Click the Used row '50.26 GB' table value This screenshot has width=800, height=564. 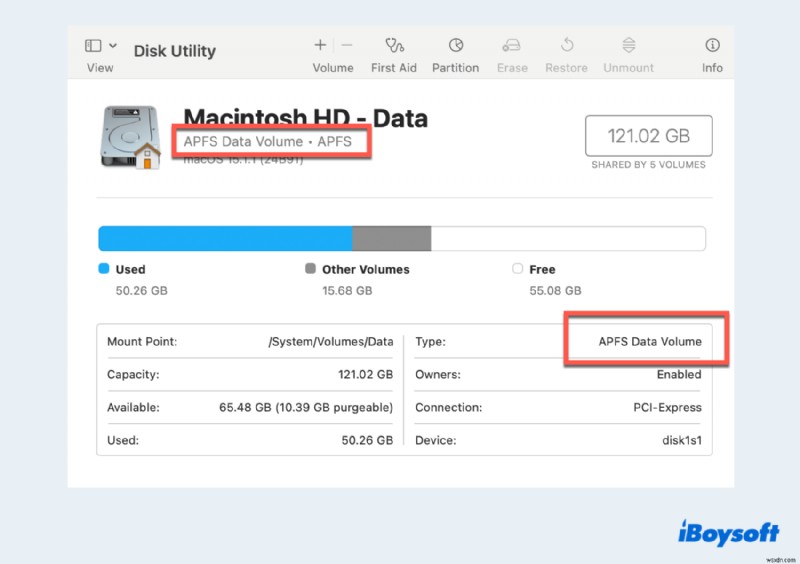pos(367,440)
